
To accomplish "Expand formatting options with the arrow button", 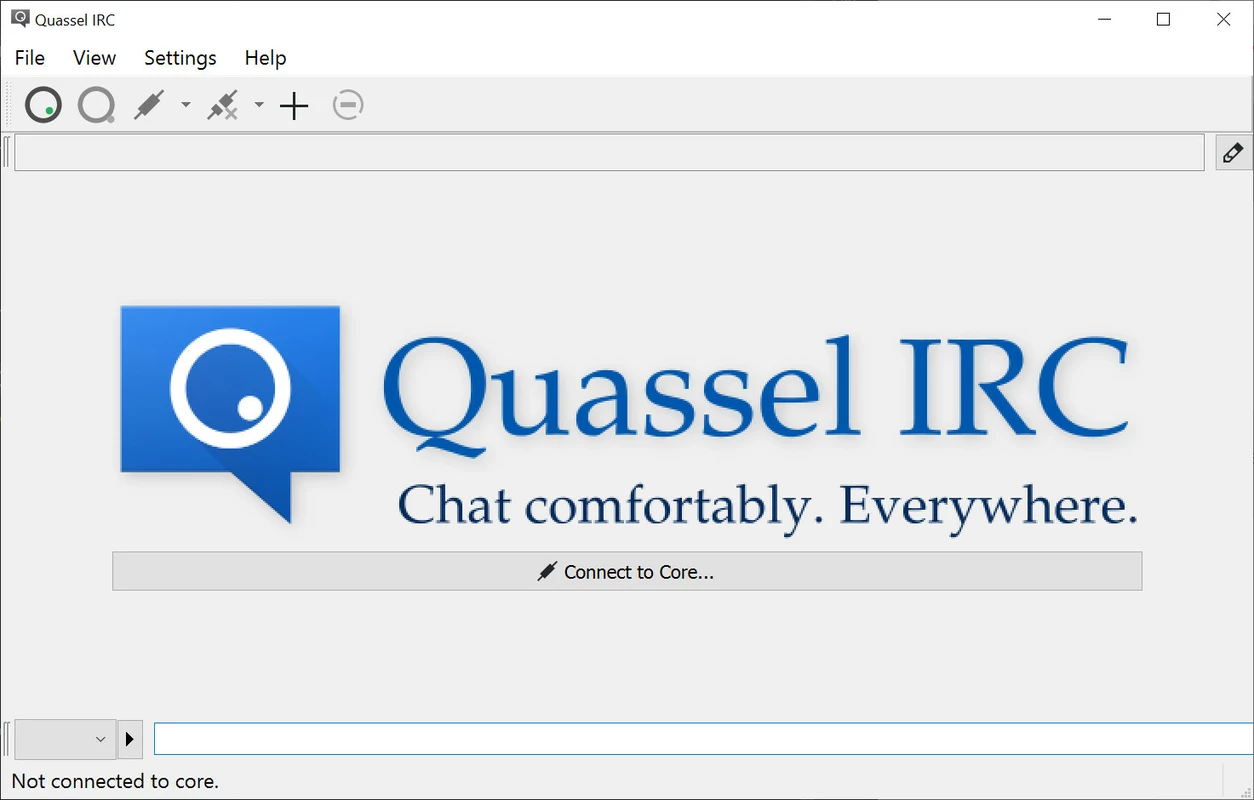I will [x=130, y=739].
